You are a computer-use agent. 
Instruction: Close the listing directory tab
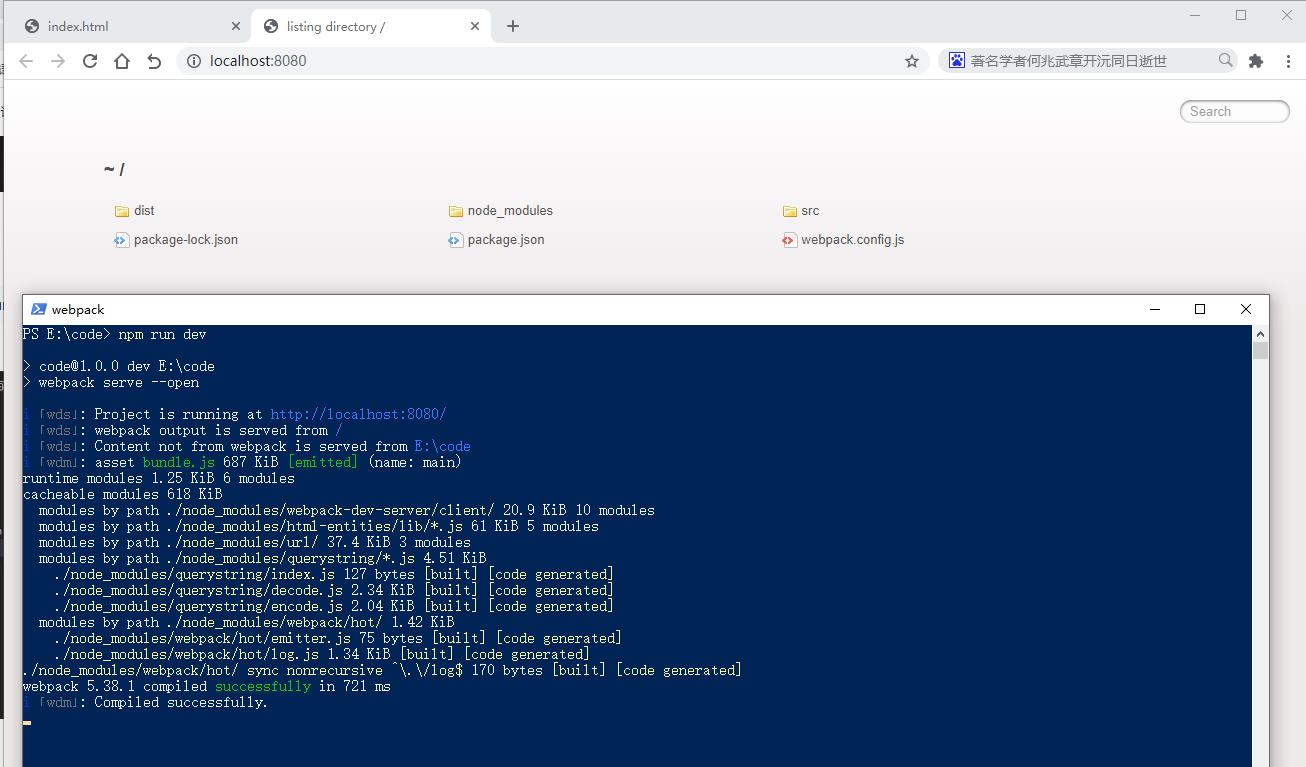476,26
